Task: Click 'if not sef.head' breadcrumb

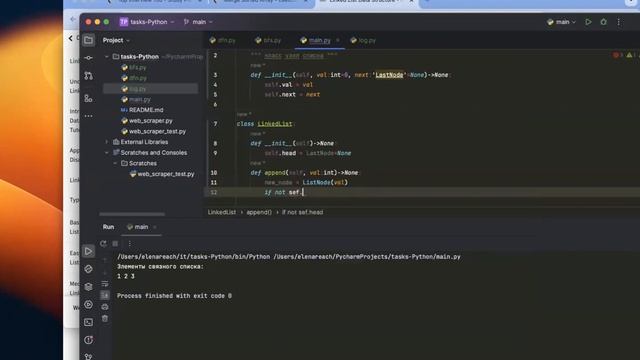Action: click(x=302, y=212)
